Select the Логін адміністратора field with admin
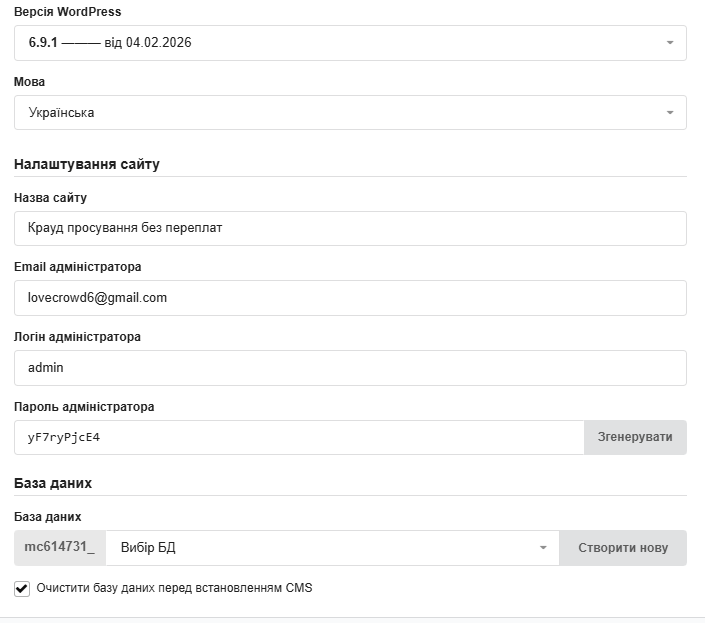 click(350, 368)
